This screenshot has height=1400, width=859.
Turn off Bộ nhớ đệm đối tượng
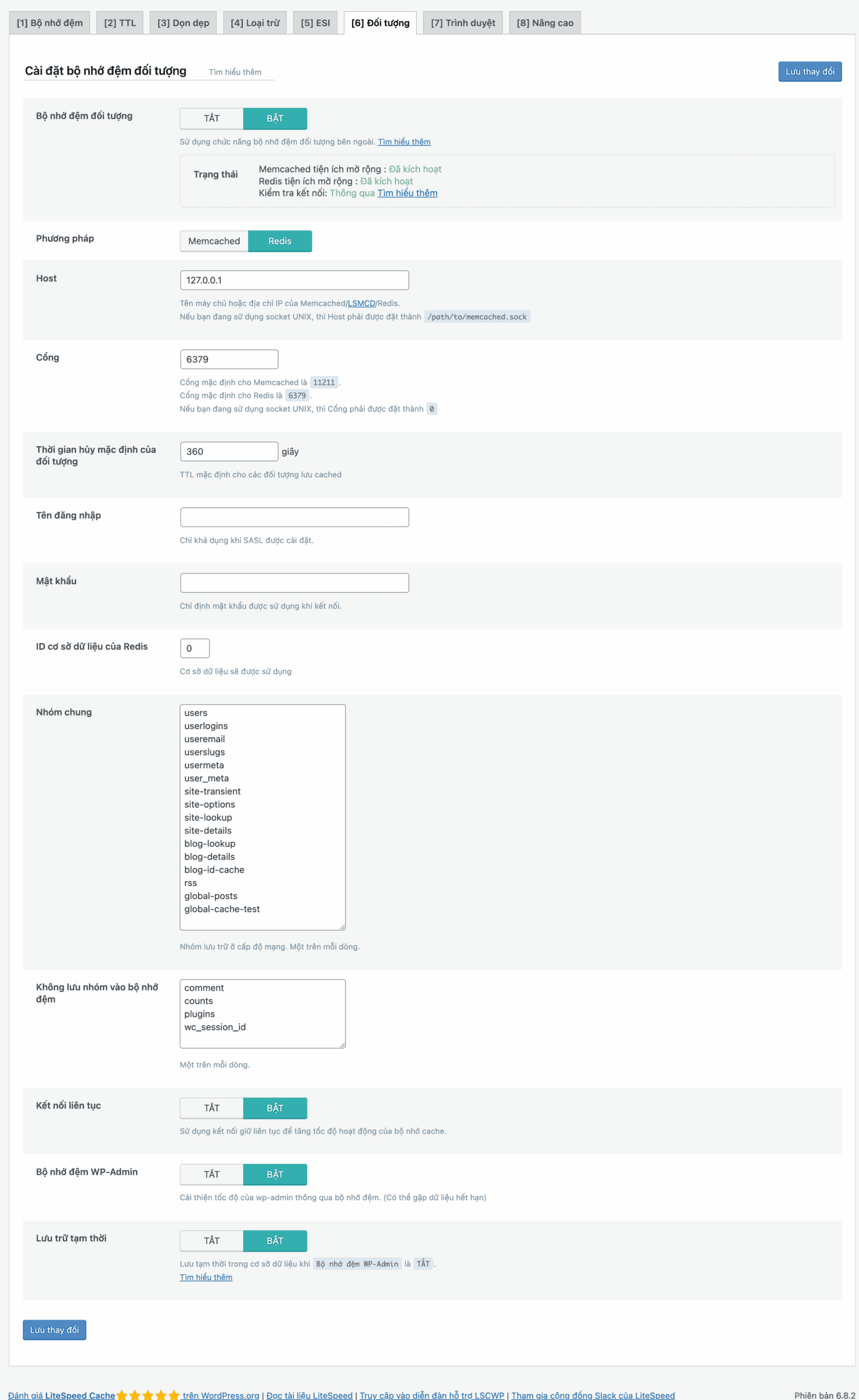[x=212, y=118]
